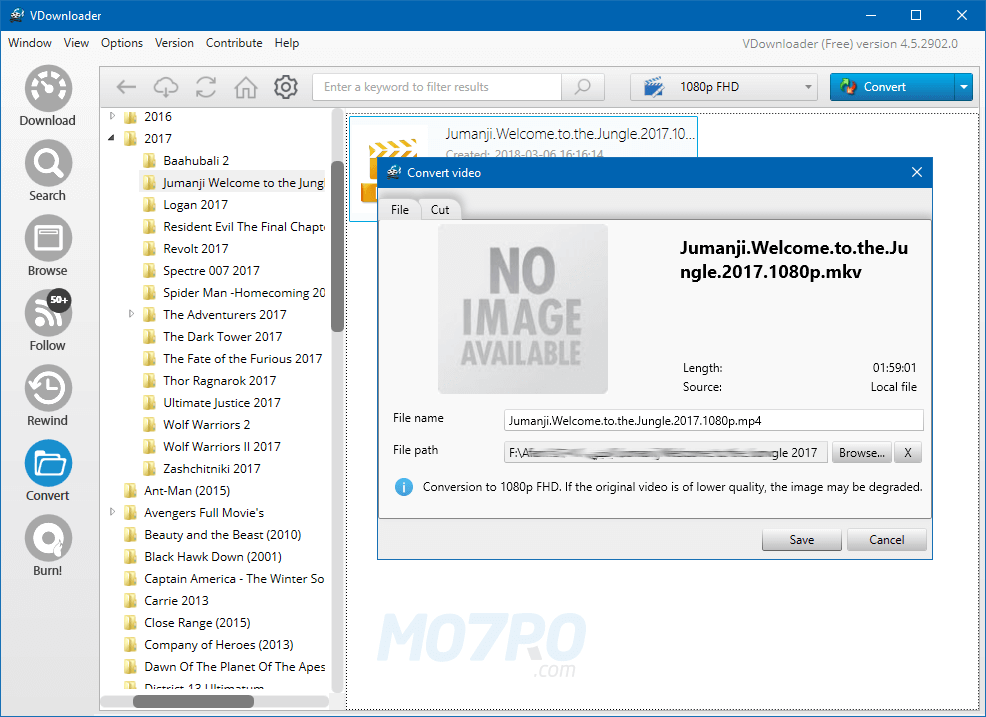Click the File name text field

pyautogui.click(x=714, y=420)
